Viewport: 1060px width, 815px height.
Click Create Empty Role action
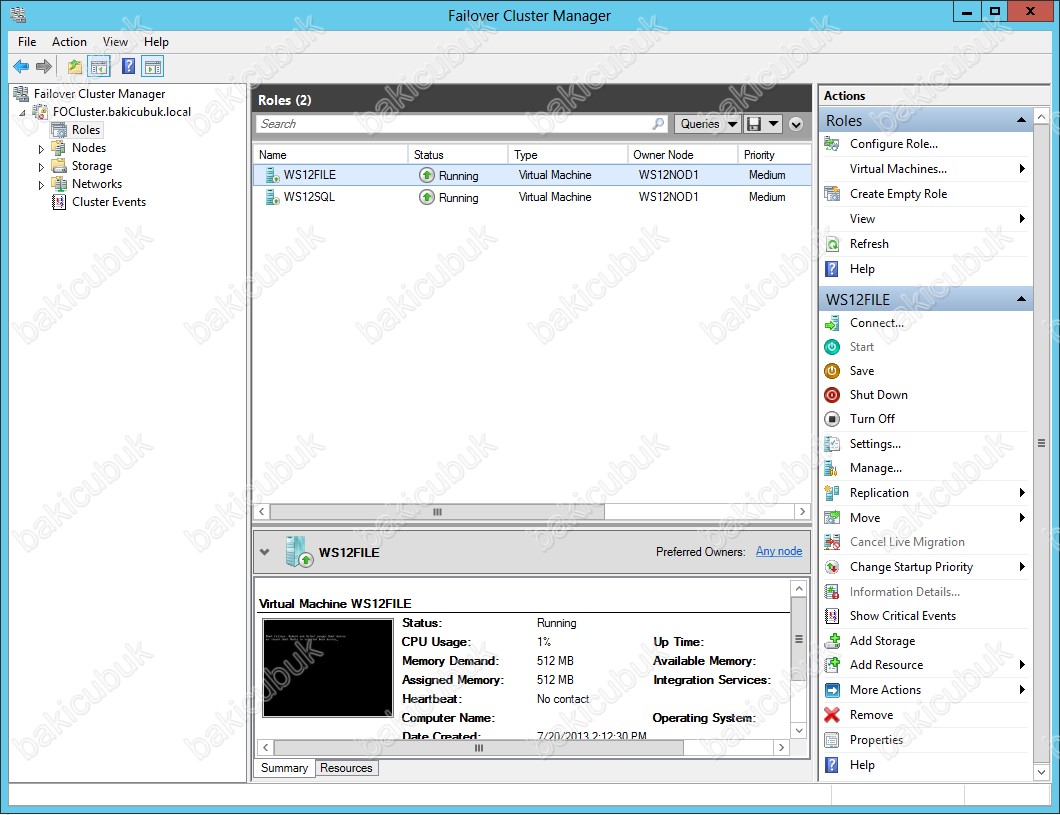(x=898, y=194)
